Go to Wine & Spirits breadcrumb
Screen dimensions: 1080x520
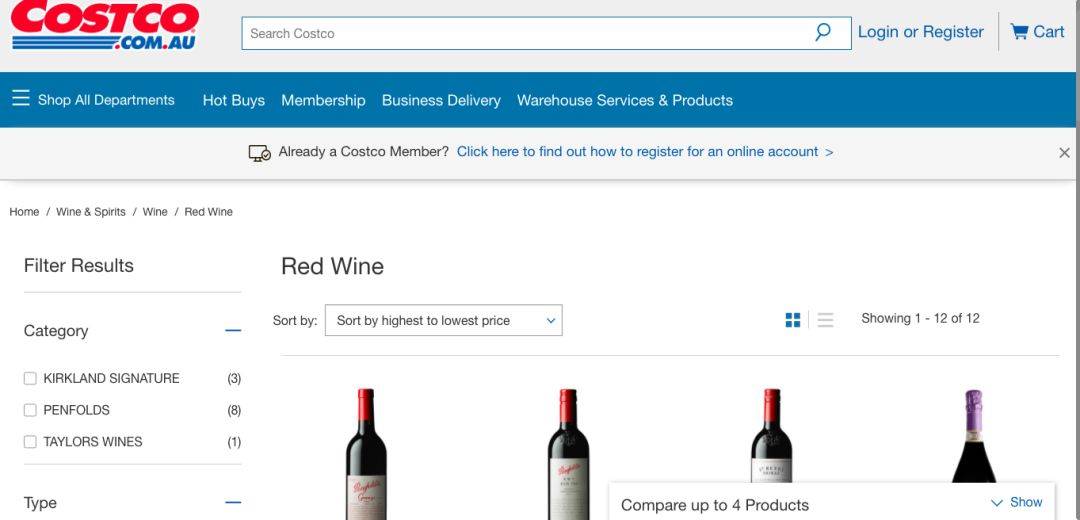pos(91,211)
